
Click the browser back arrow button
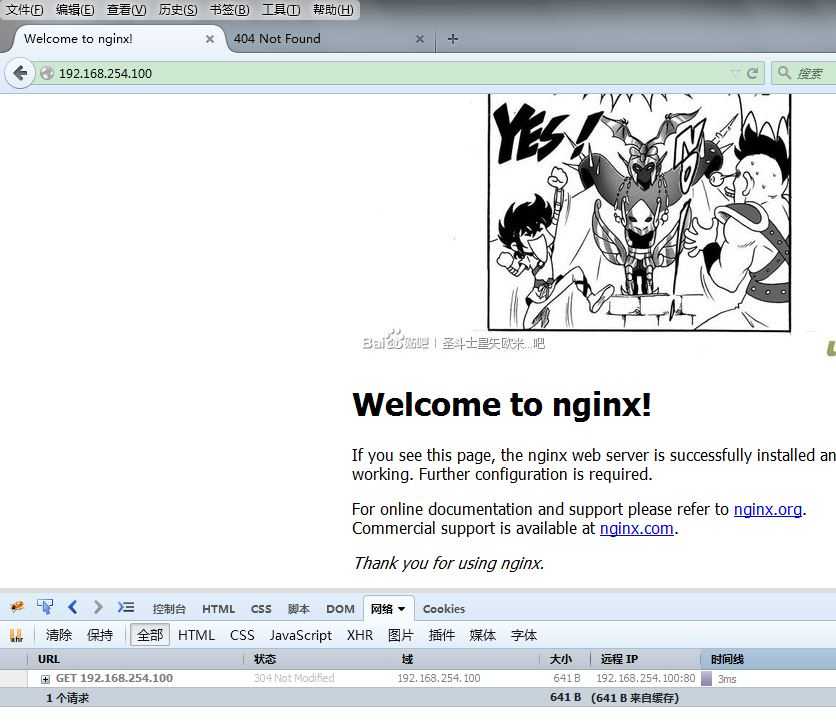(x=20, y=73)
